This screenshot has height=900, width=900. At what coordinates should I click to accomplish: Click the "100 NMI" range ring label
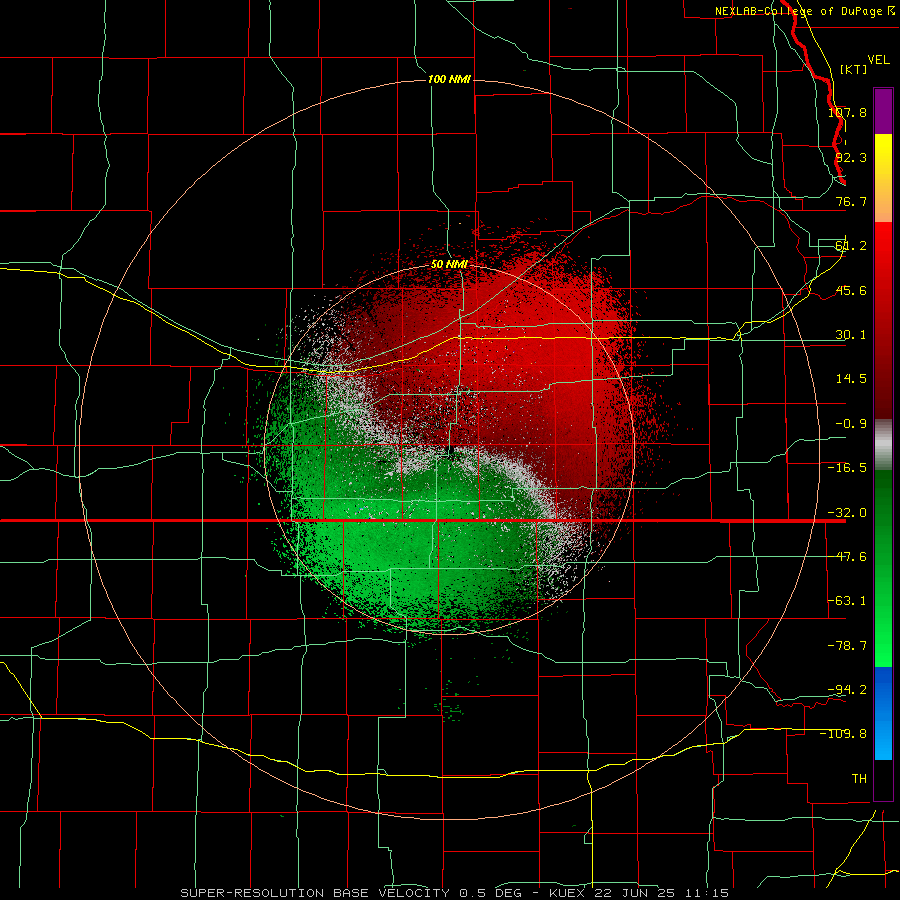click(449, 79)
